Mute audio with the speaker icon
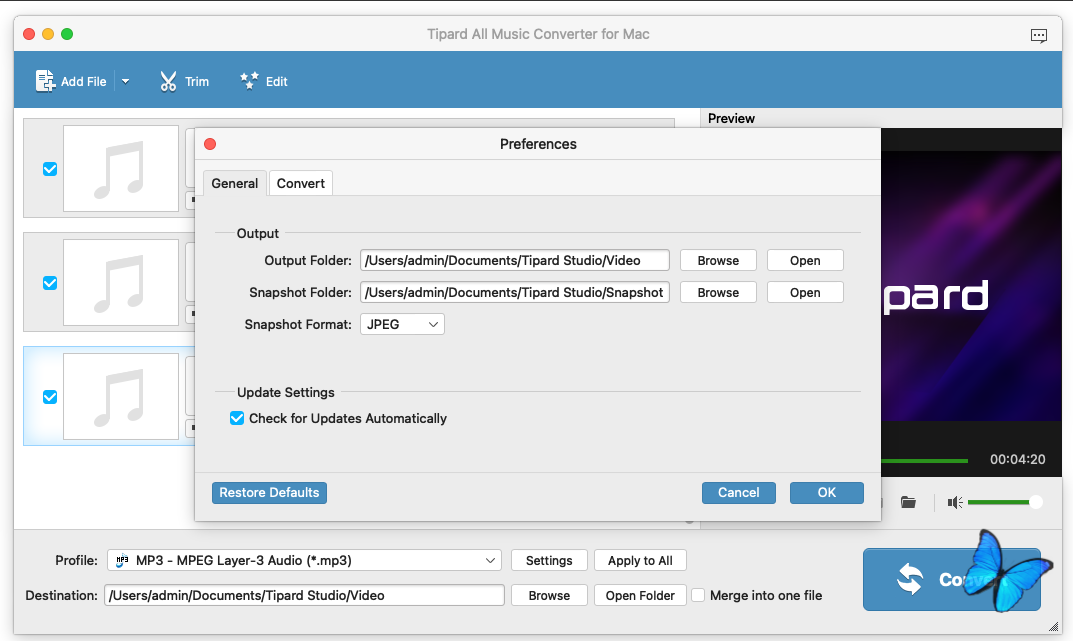Viewport: 1073px width, 641px height. tap(955, 503)
